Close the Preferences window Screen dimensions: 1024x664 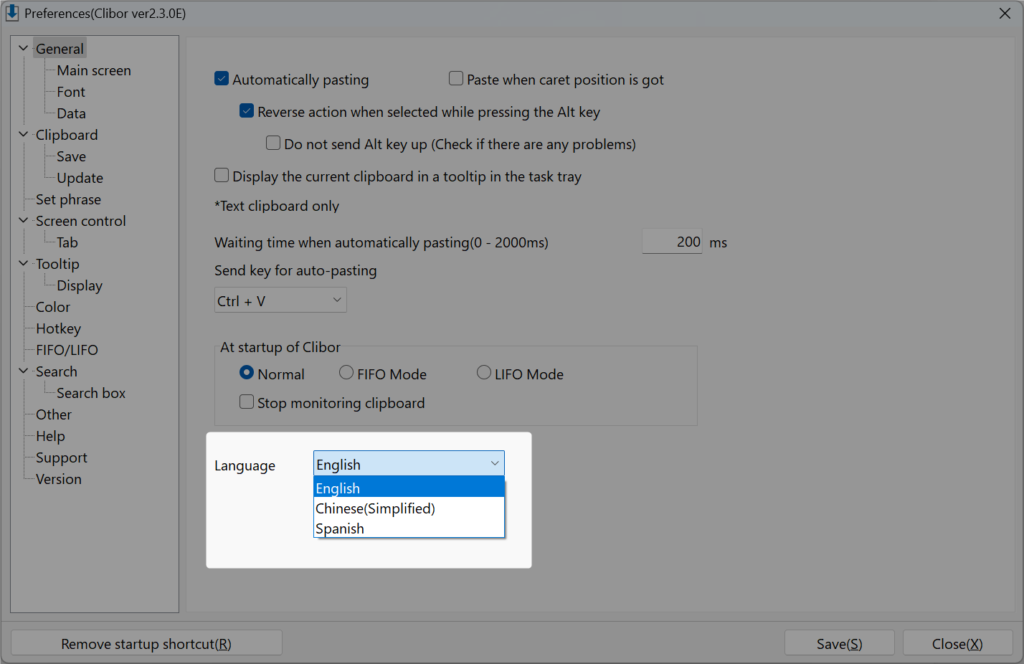pyautogui.click(x=1004, y=13)
